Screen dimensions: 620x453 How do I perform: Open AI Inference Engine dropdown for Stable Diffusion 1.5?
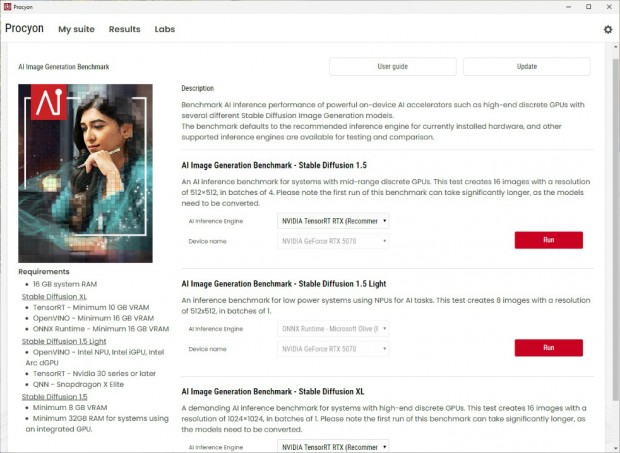coord(333,221)
